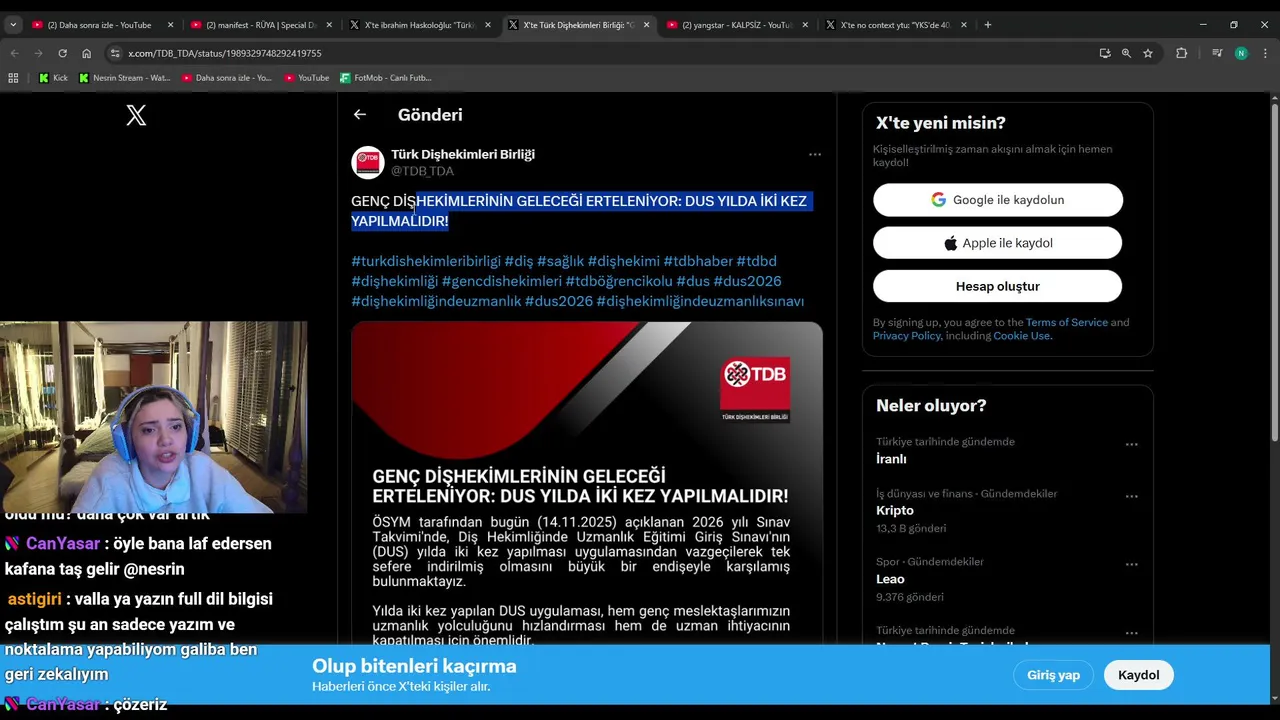Select the 'X'te Türk Dişhekimleri Birliği' tab
This screenshot has width=1280, height=720.
(578, 25)
